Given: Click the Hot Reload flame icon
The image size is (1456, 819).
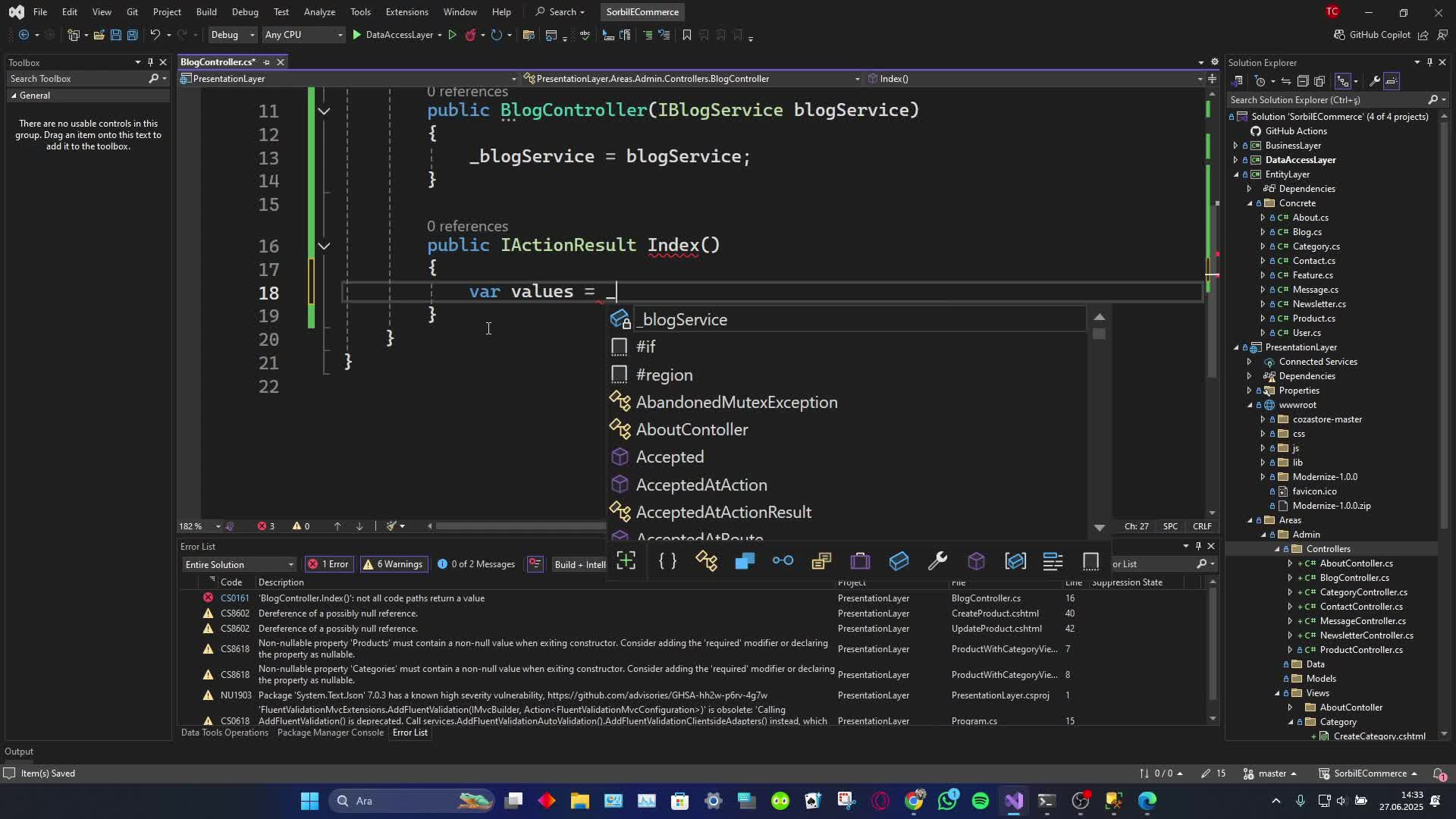Looking at the screenshot, I should pyautogui.click(x=471, y=35).
